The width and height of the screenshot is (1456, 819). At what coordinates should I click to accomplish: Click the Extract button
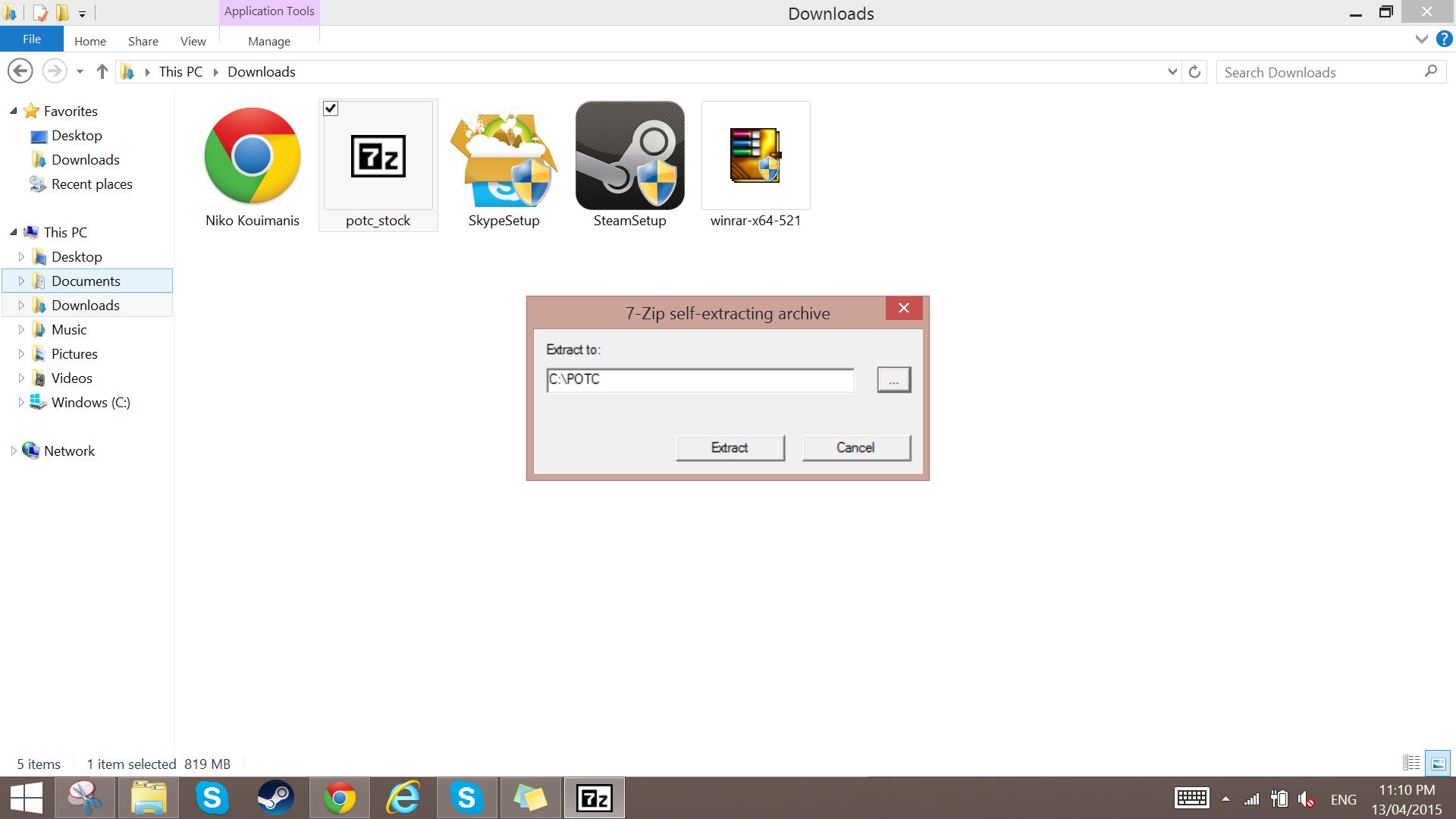[x=730, y=447]
